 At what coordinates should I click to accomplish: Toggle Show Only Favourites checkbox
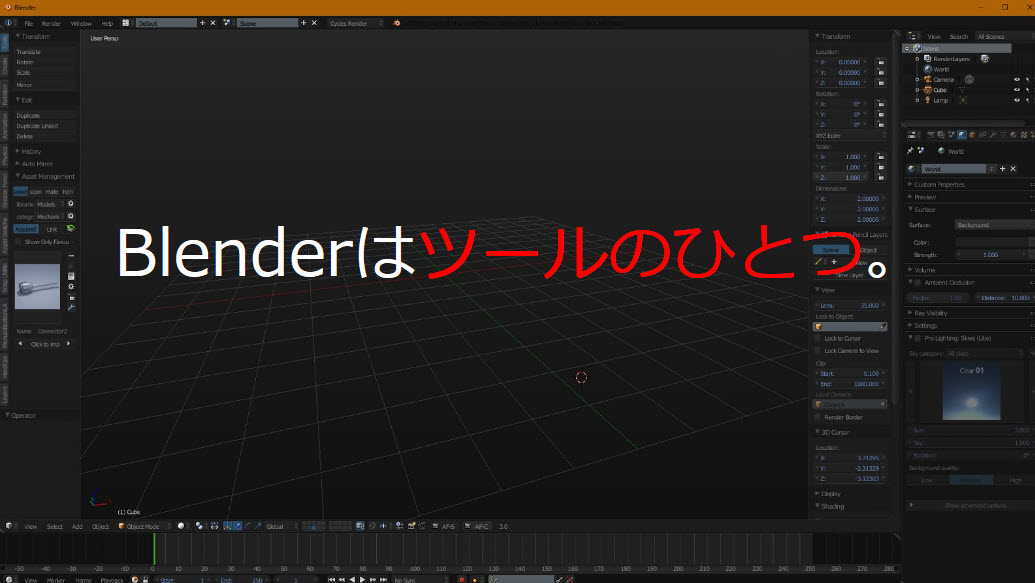18,242
